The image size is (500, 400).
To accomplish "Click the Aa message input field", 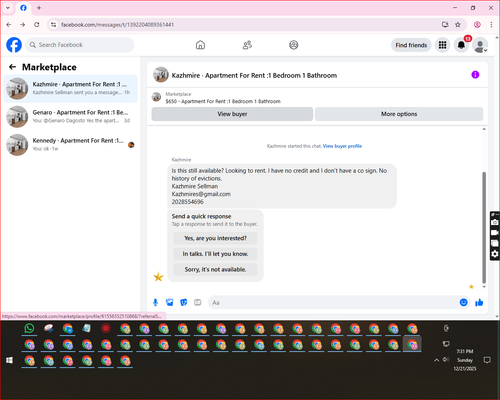I will [x=333, y=302].
